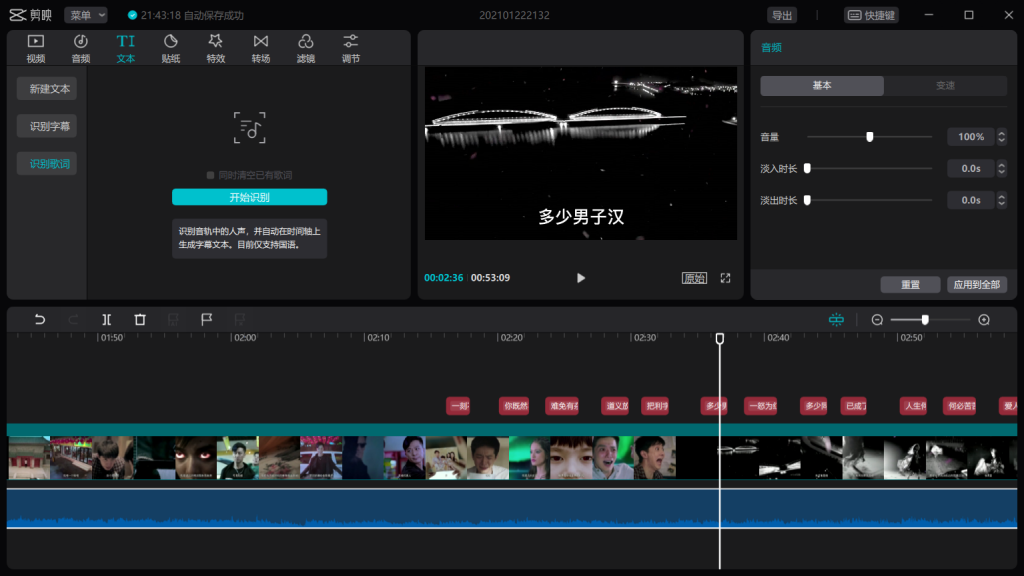
Task: Select the 新建文本 side menu item
Action: 47,89
